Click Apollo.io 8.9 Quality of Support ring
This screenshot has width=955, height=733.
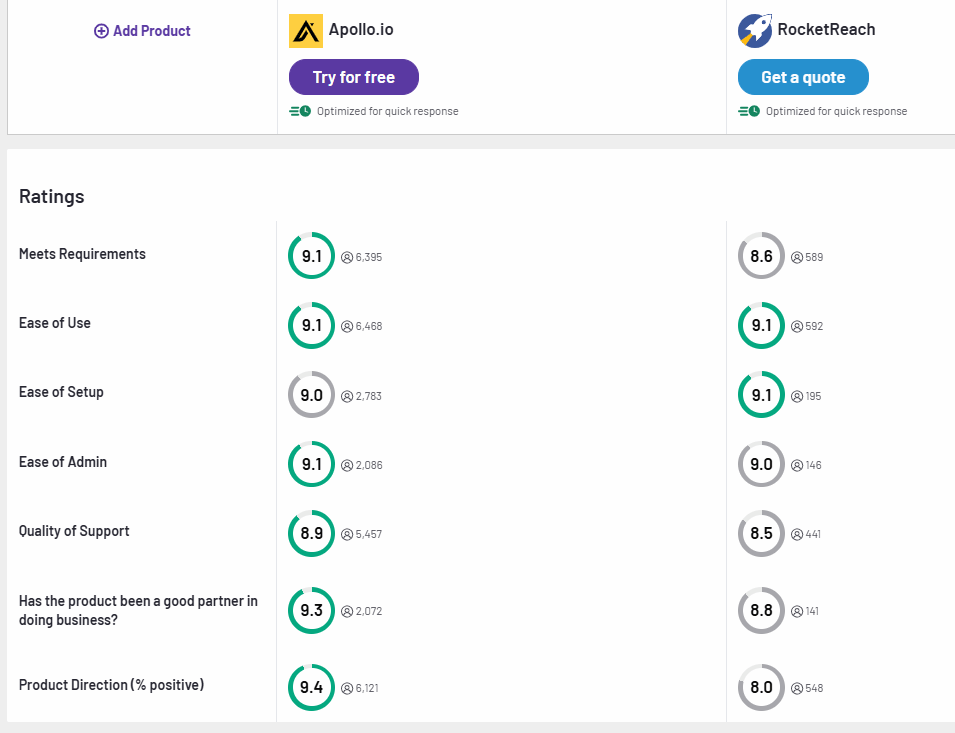[312, 533]
